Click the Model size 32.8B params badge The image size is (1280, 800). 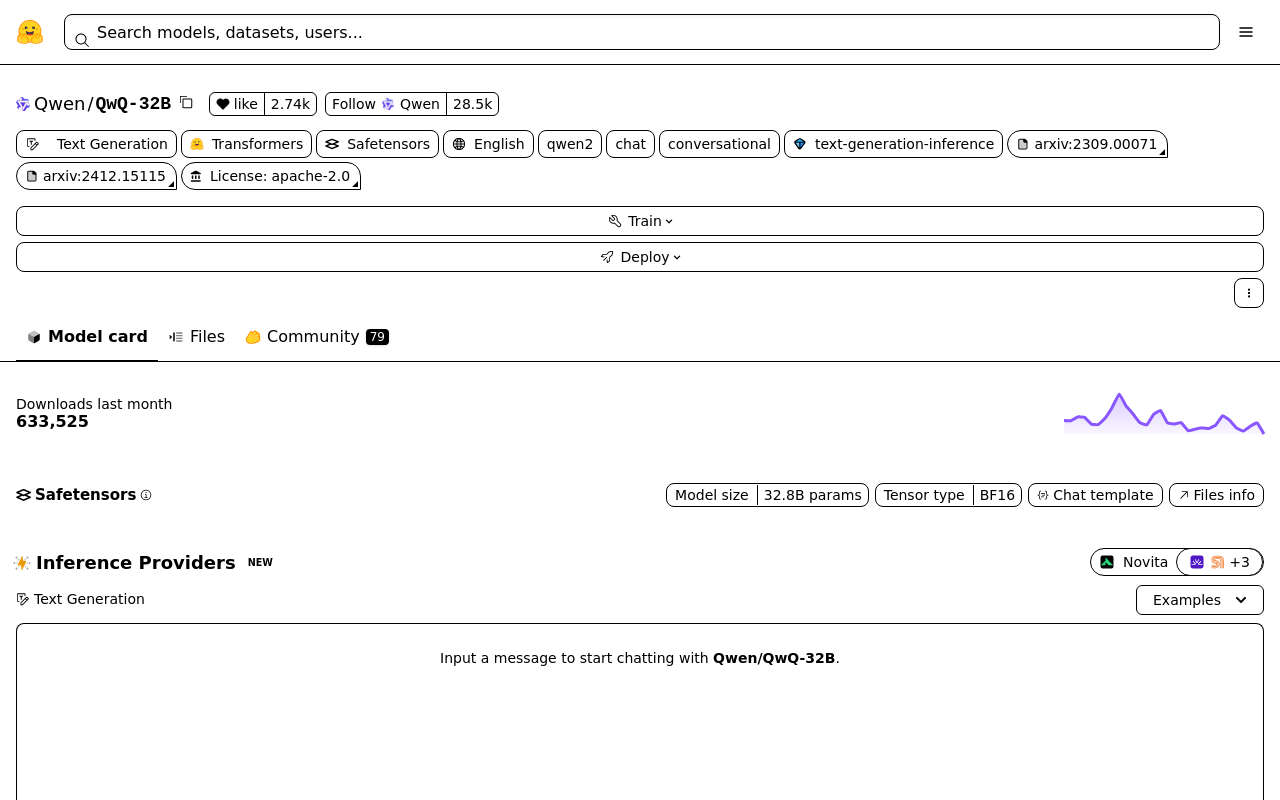[x=767, y=495]
